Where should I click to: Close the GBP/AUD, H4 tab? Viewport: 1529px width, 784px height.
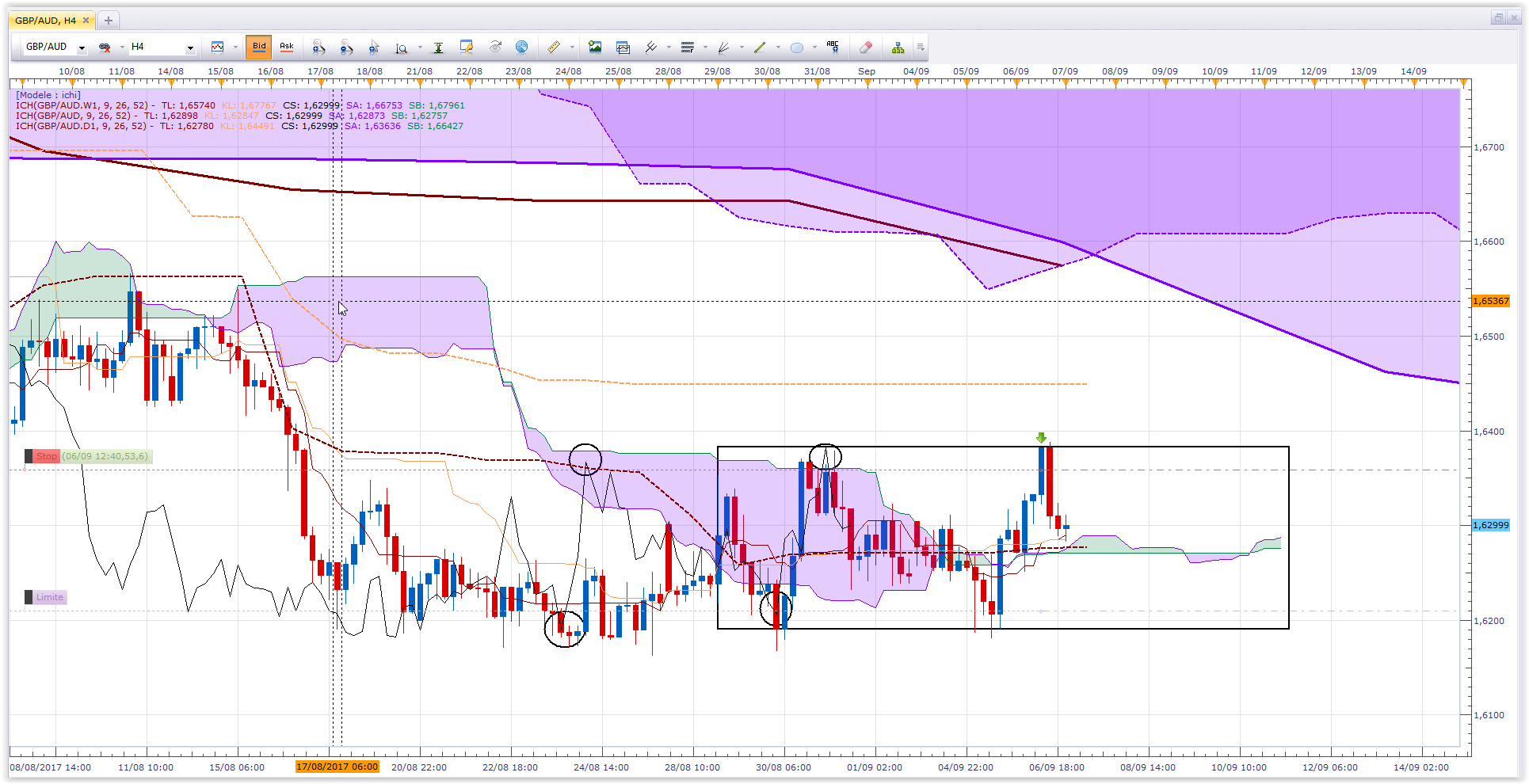(x=86, y=21)
